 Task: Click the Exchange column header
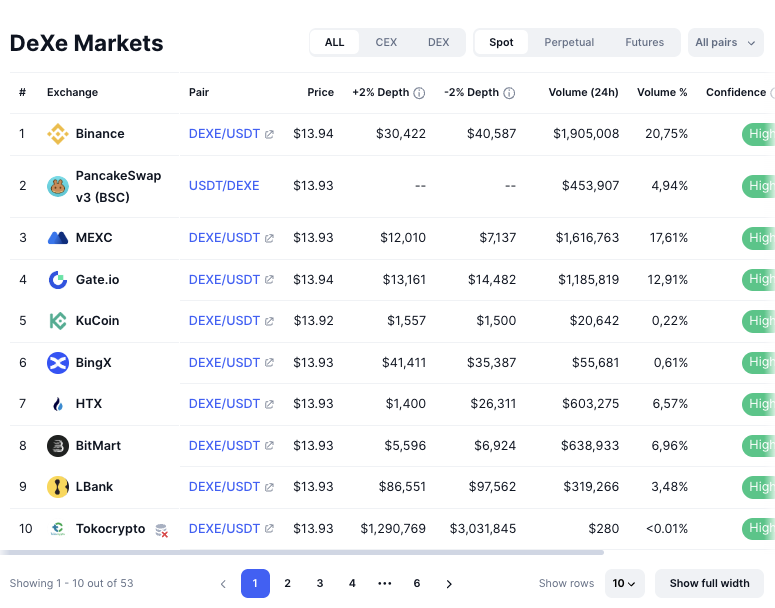[72, 92]
